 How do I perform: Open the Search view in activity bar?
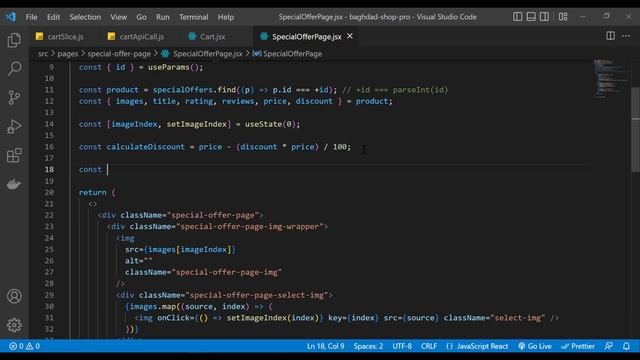(14, 69)
